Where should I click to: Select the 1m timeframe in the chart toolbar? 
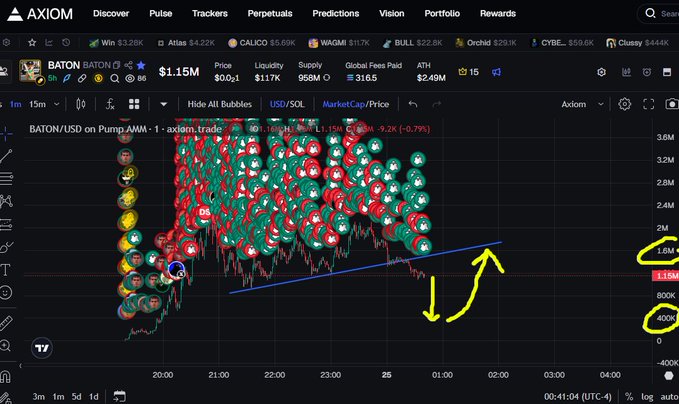coord(16,104)
